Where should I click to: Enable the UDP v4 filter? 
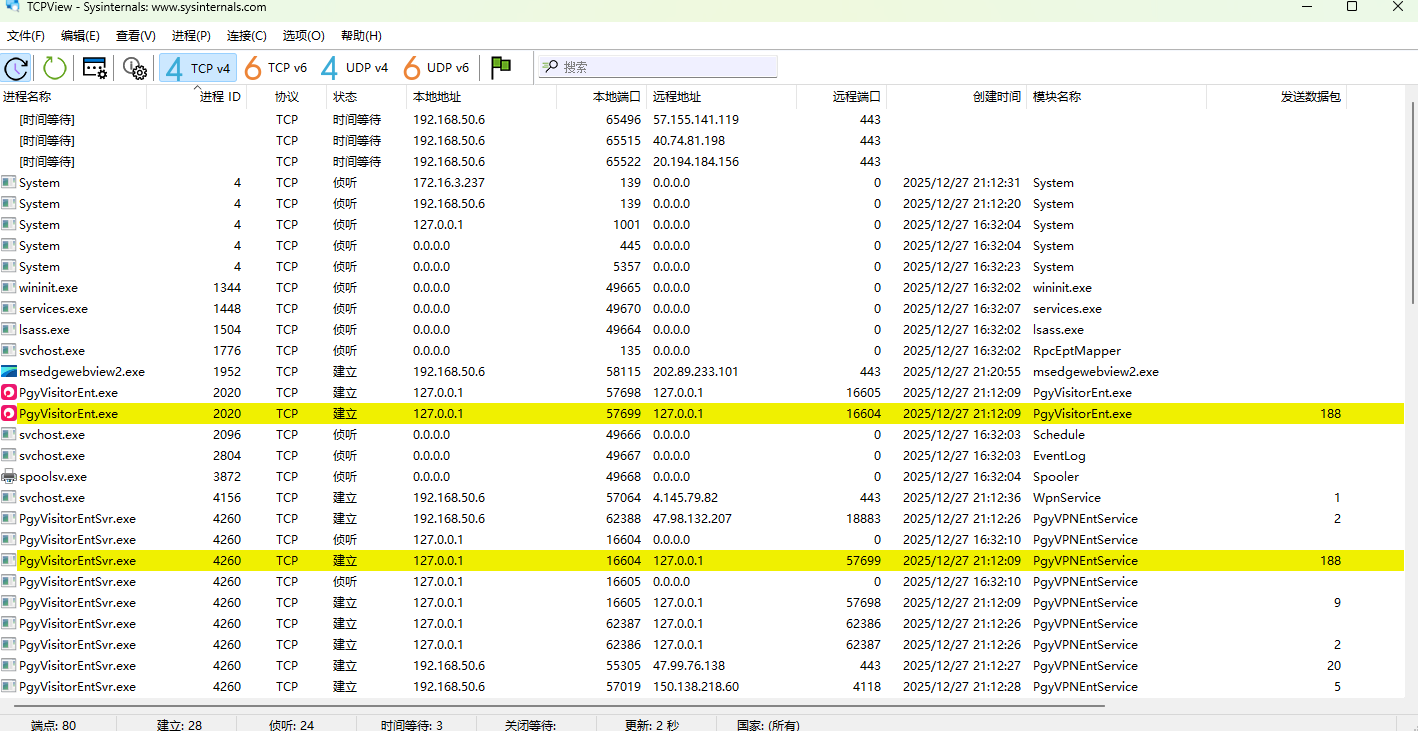coord(354,68)
